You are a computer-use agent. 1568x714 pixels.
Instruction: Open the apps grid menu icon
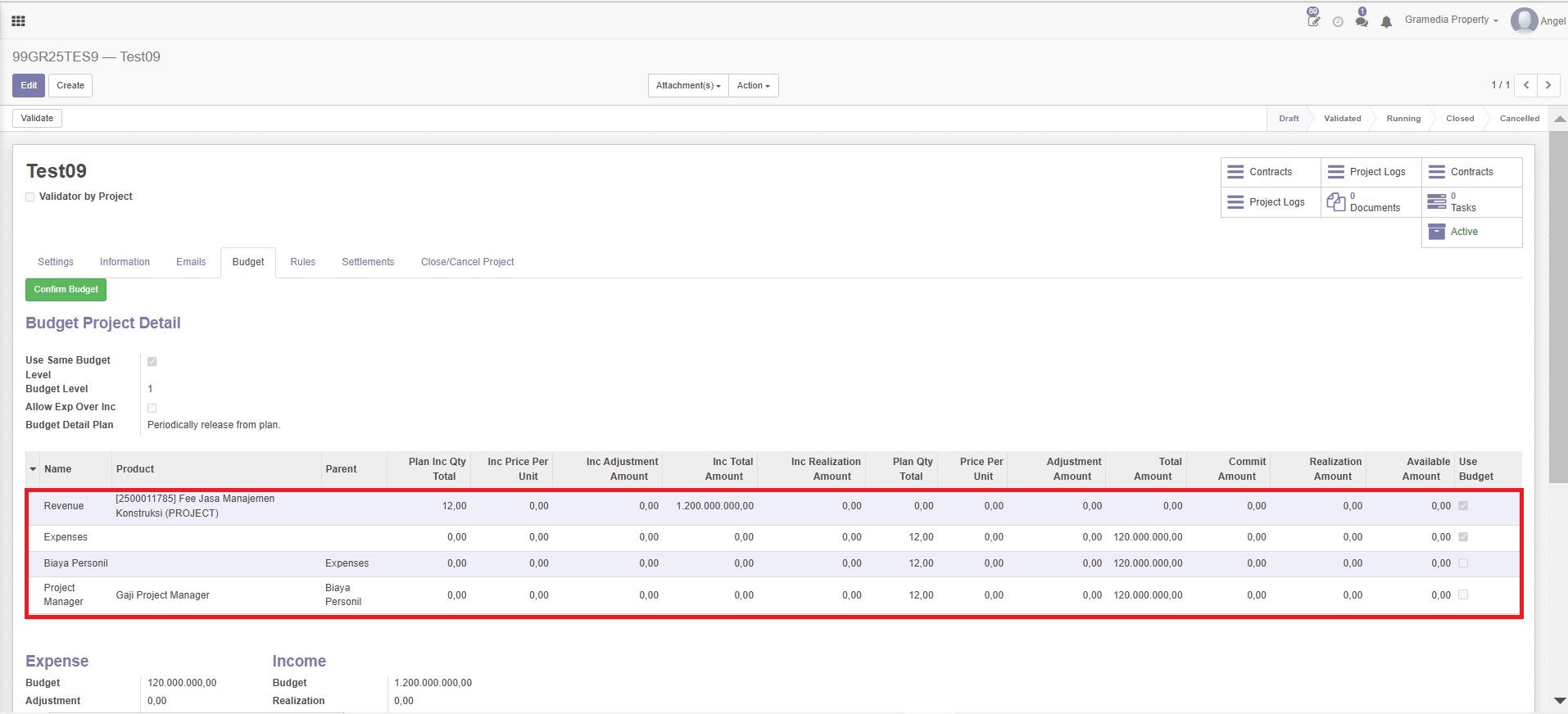(18, 20)
